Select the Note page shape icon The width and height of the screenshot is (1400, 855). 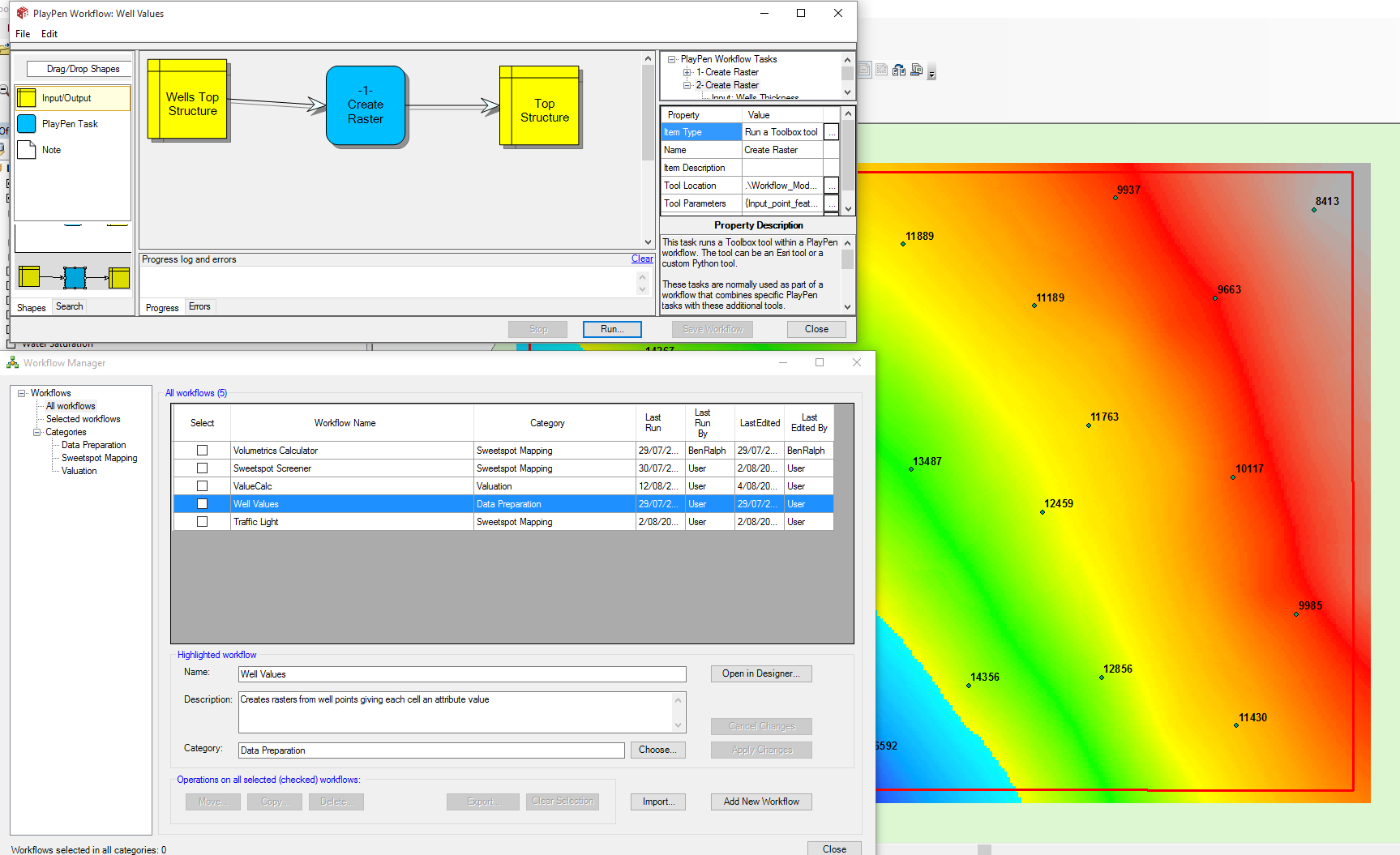coord(27,150)
